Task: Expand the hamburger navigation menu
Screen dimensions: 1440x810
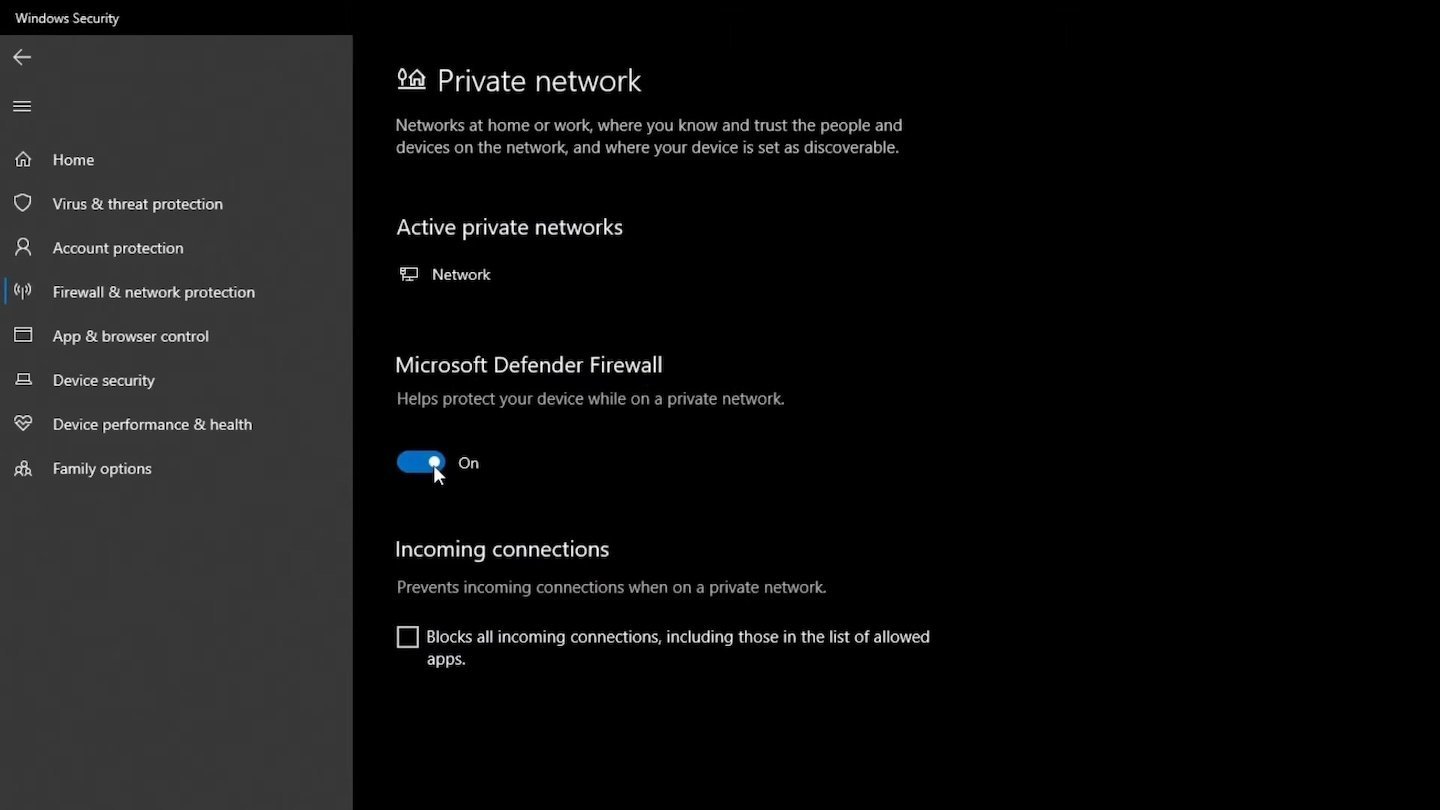Action: [x=22, y=106]
